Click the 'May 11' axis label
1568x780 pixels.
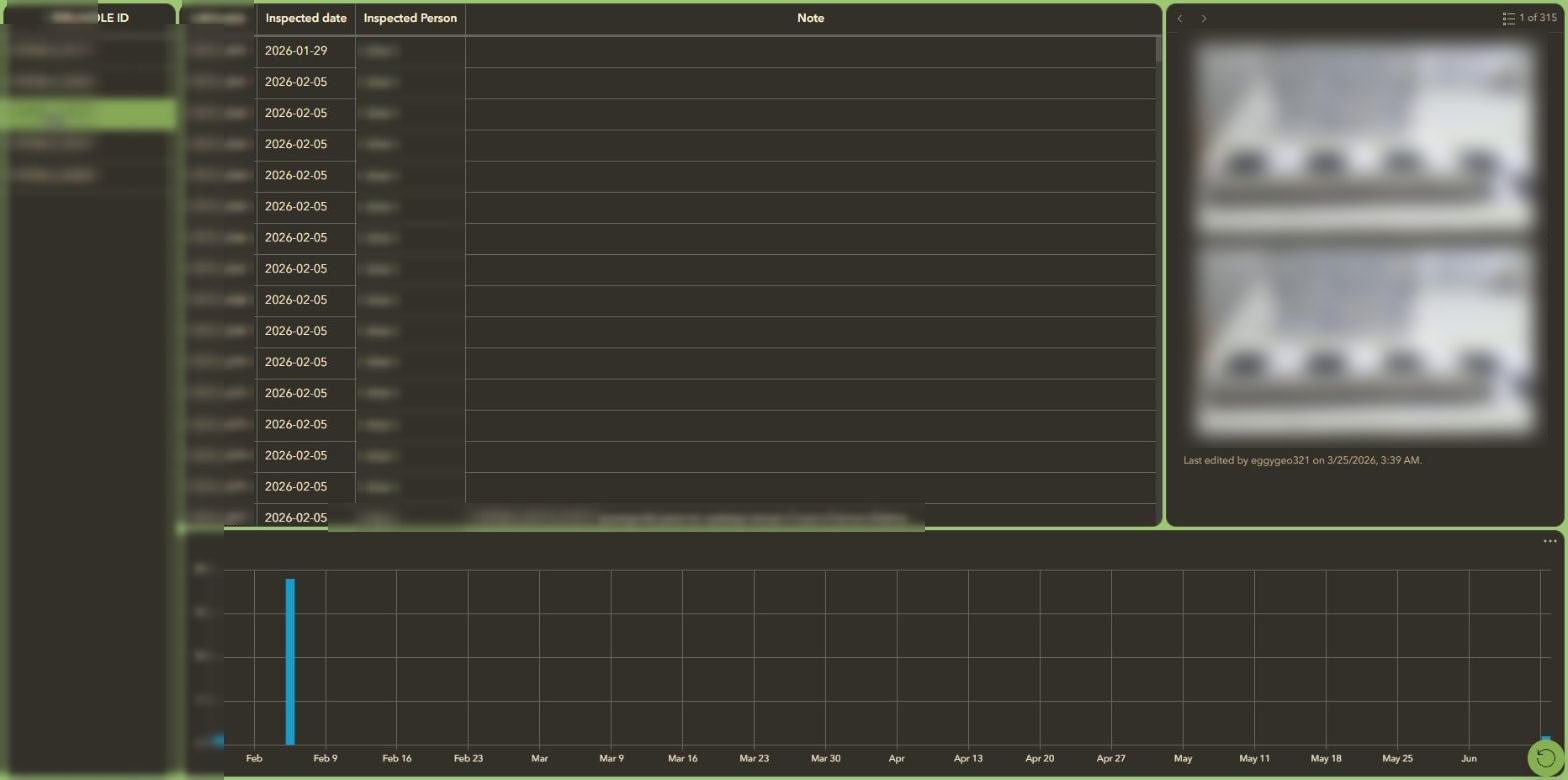(x=1254, y=758)
